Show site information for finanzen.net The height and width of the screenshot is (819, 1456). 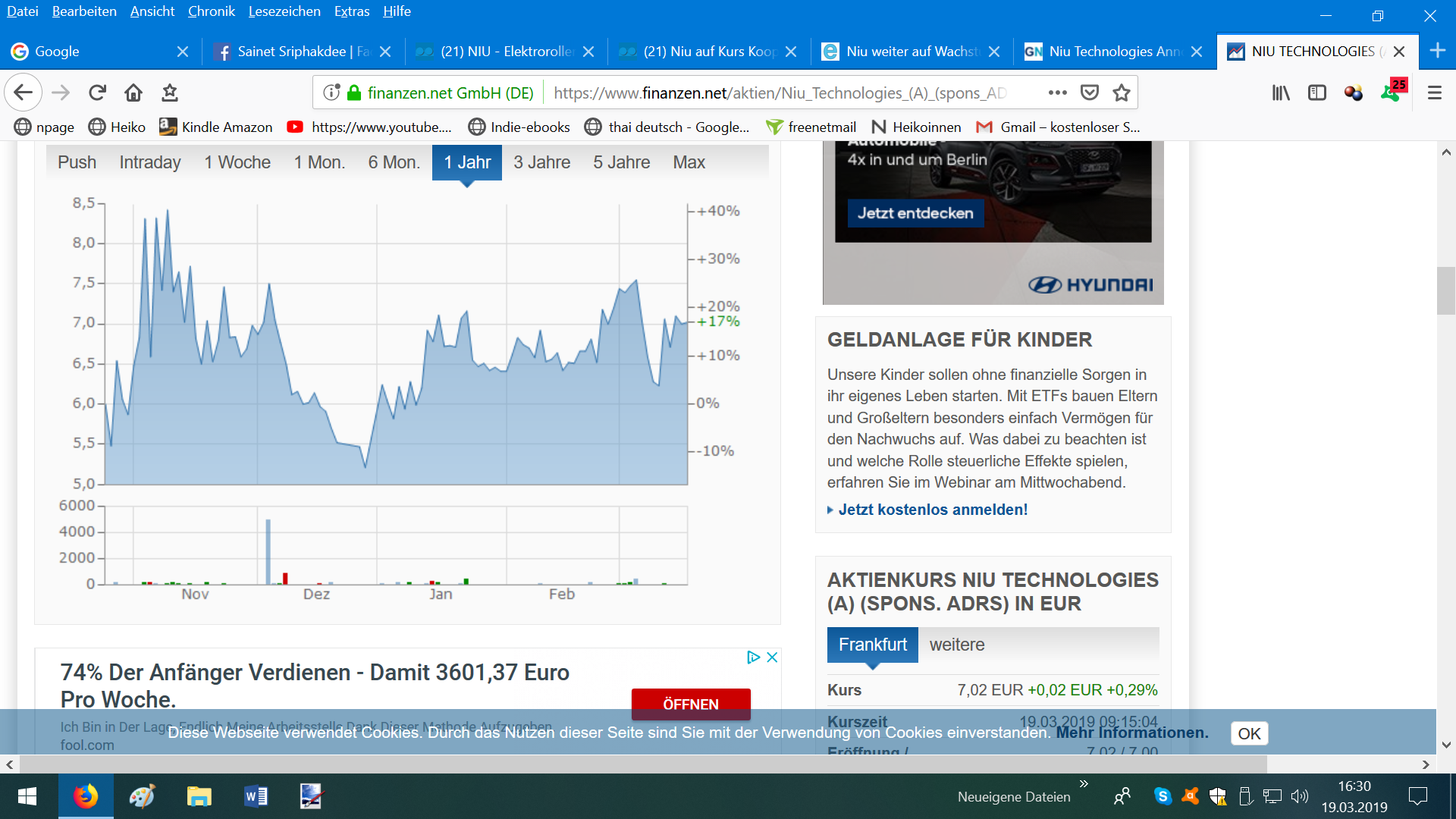pyautogui.click(x=331, y=93)
